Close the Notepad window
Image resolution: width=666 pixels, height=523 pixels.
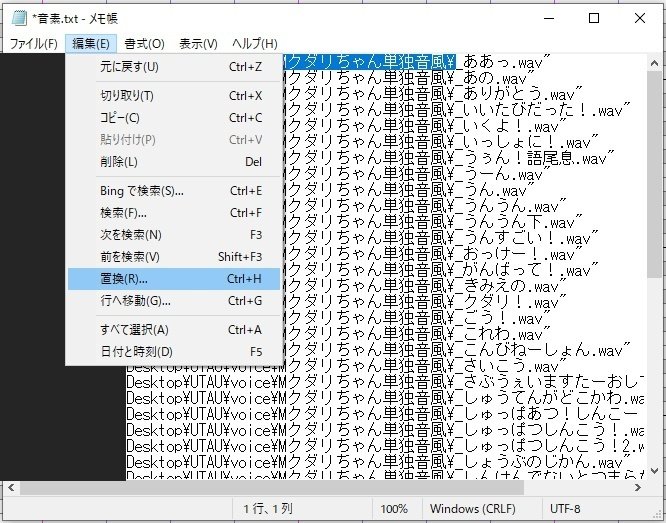640,18
